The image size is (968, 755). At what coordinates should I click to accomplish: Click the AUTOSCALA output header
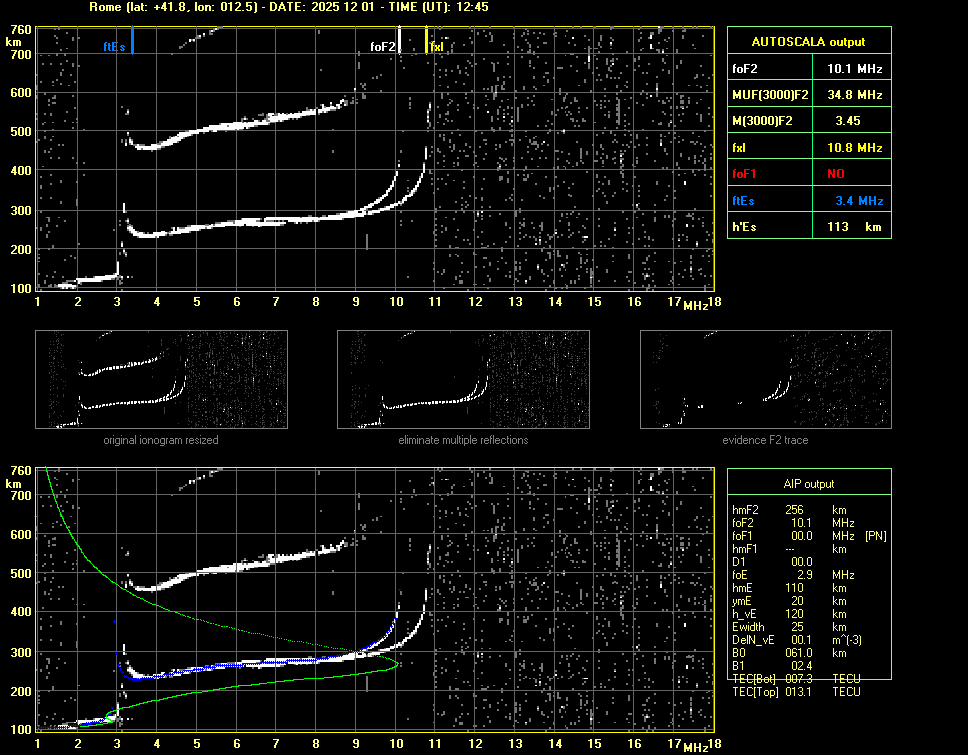tap(807, 42)
